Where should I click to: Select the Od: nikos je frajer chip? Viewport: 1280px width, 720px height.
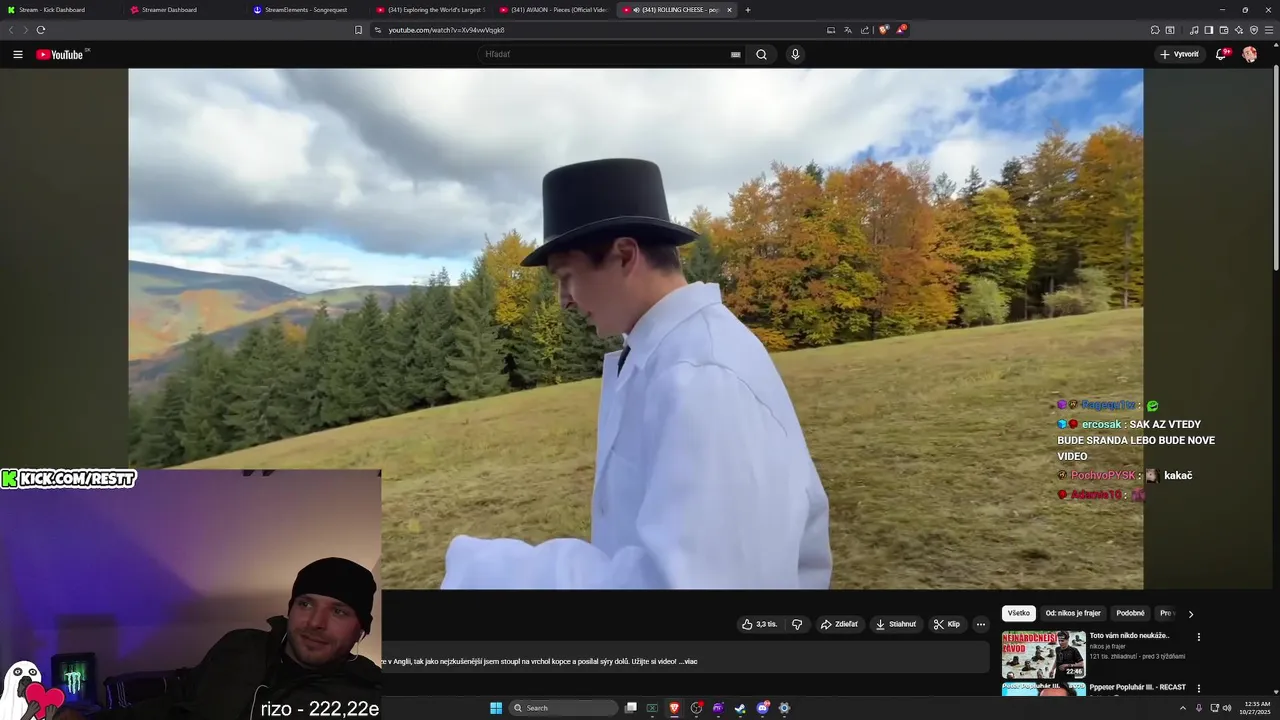coord(1073,613)
